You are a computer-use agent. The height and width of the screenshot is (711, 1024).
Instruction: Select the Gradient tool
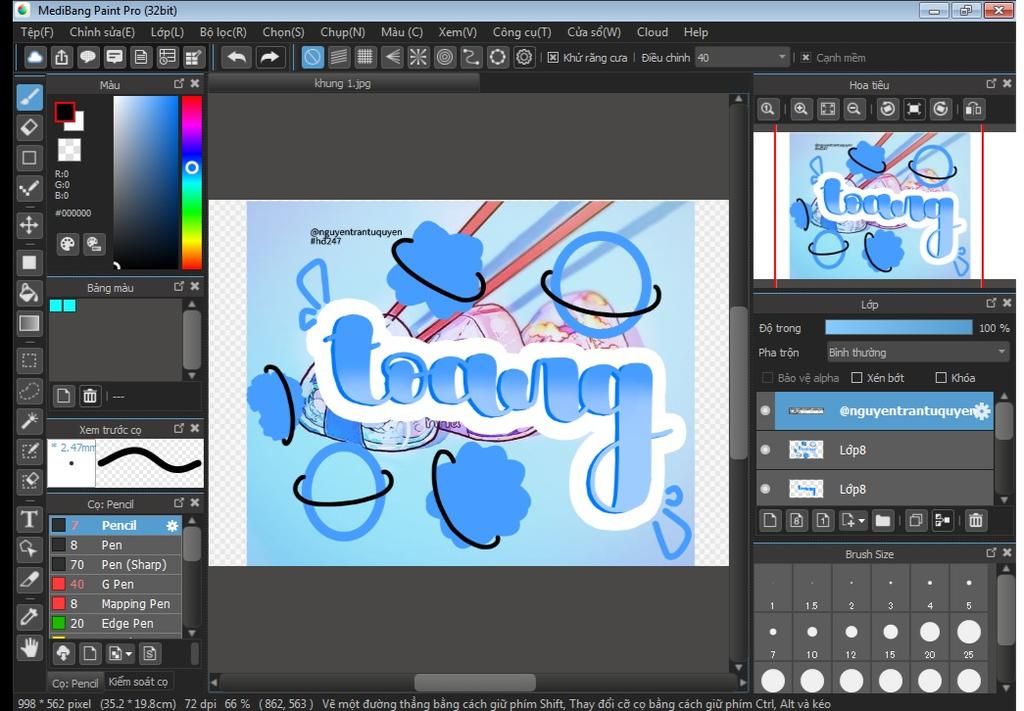coord(29,323)
